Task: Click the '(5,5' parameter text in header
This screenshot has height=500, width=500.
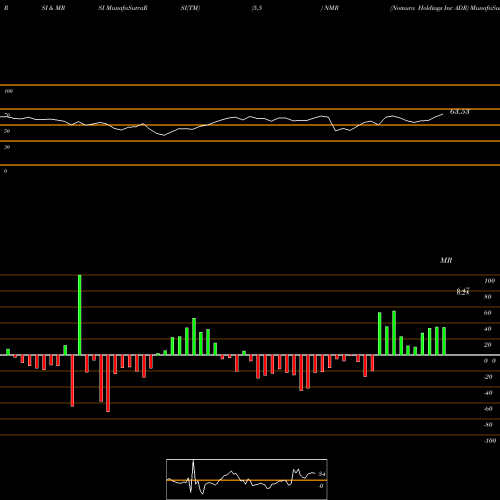Action: pyautogui.click(x=257, y=8)
